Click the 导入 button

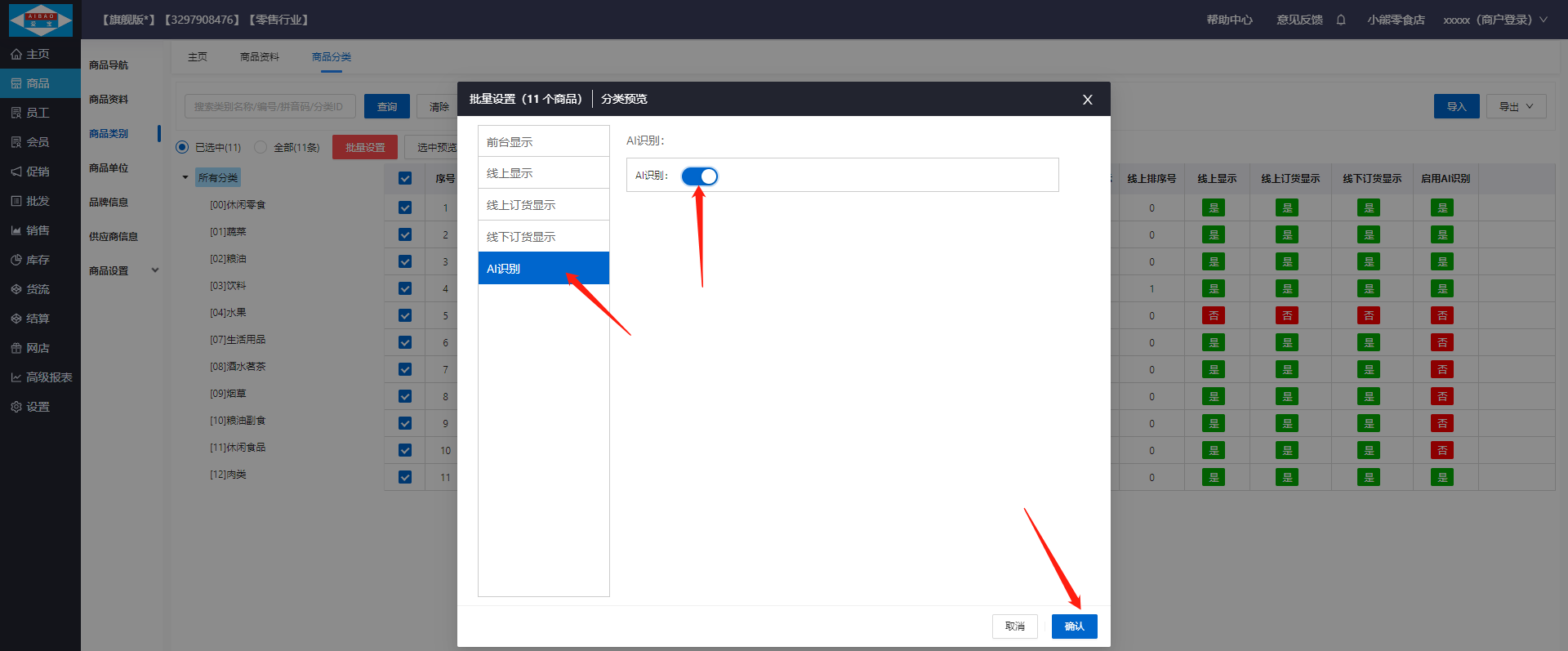coord(1457,106)
